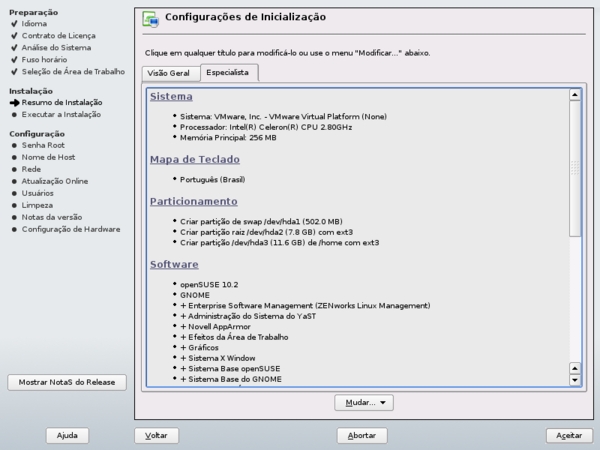Click the arrow beside Resumo de Instalação

15,103
